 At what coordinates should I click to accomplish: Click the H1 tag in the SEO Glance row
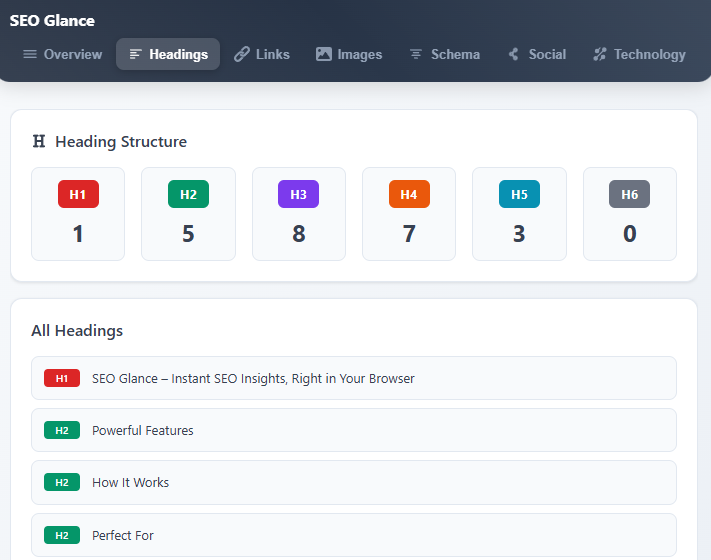(62, 378)
